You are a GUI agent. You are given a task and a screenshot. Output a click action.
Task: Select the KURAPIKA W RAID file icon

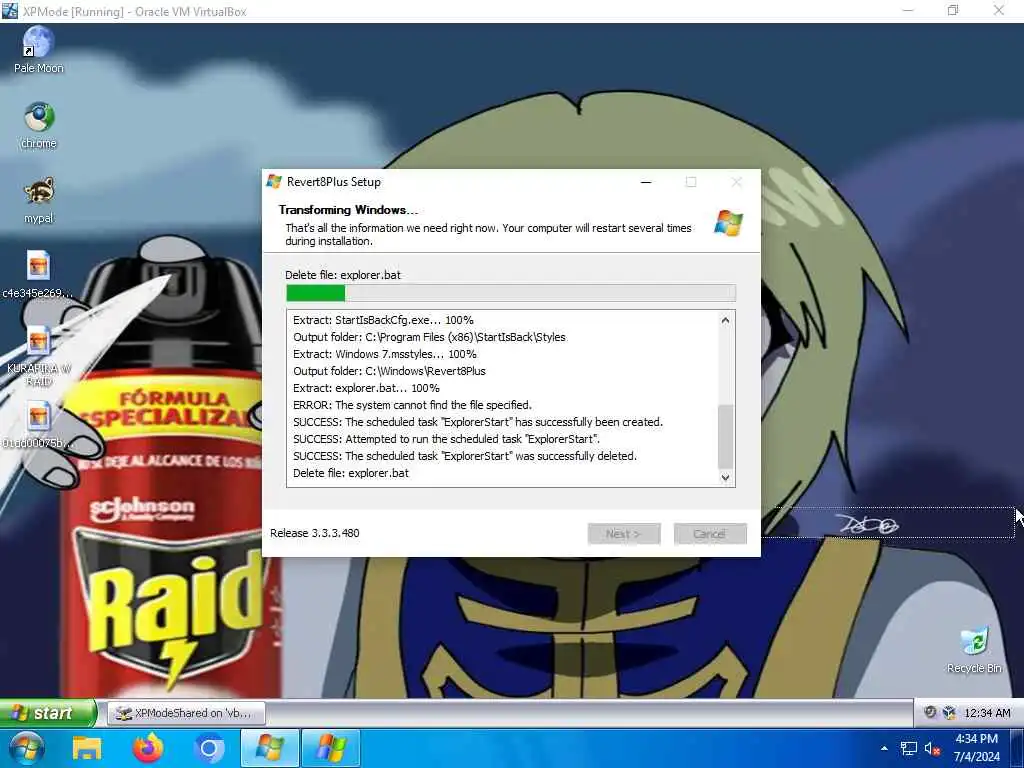coord(38,356)
